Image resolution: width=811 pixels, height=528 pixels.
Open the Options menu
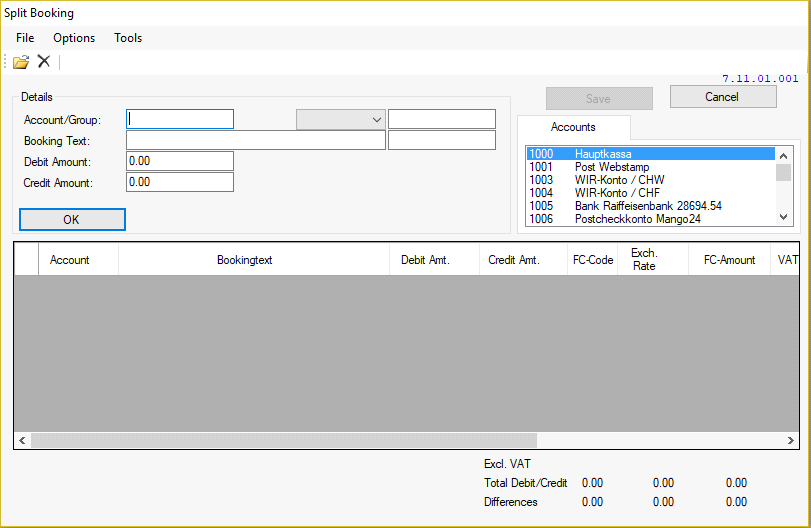pyautogui.click(x=74, y=38)
